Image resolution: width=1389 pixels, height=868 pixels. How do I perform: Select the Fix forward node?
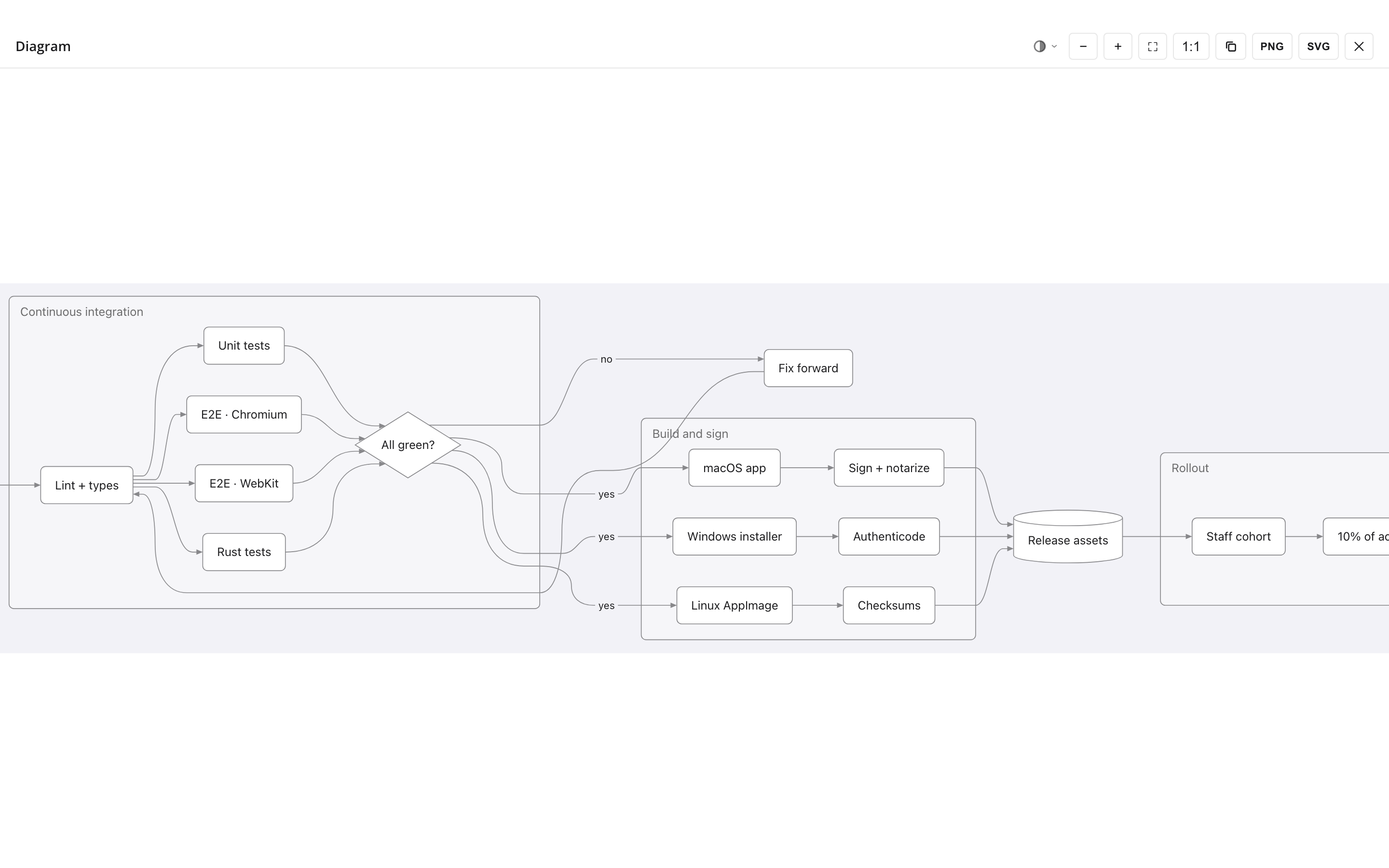[x=808, y=368]
